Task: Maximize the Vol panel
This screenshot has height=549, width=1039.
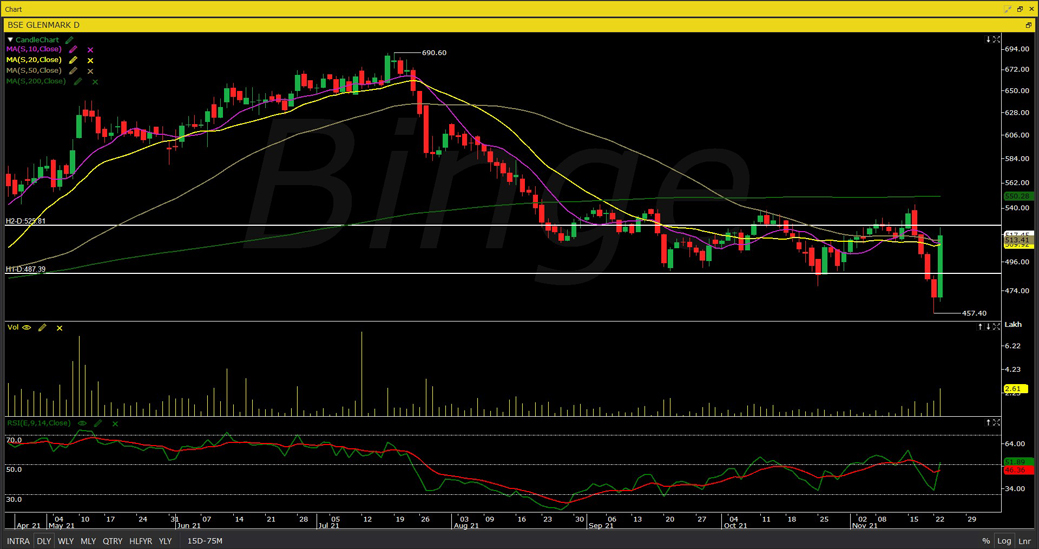Action: pos(996,326)
